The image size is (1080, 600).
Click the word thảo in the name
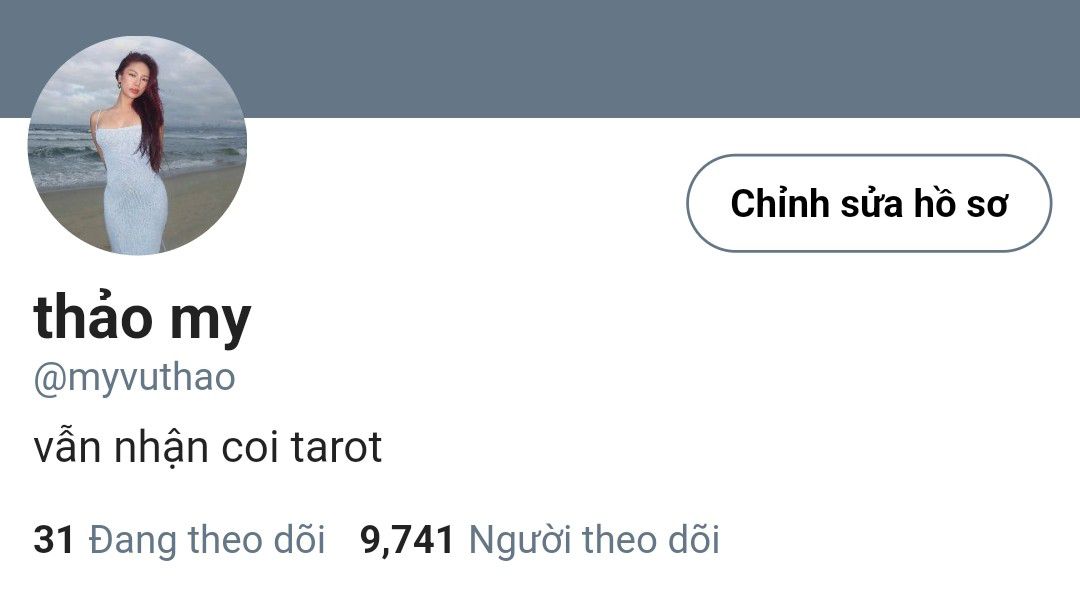pyautogui.click(x=93, y=316)
